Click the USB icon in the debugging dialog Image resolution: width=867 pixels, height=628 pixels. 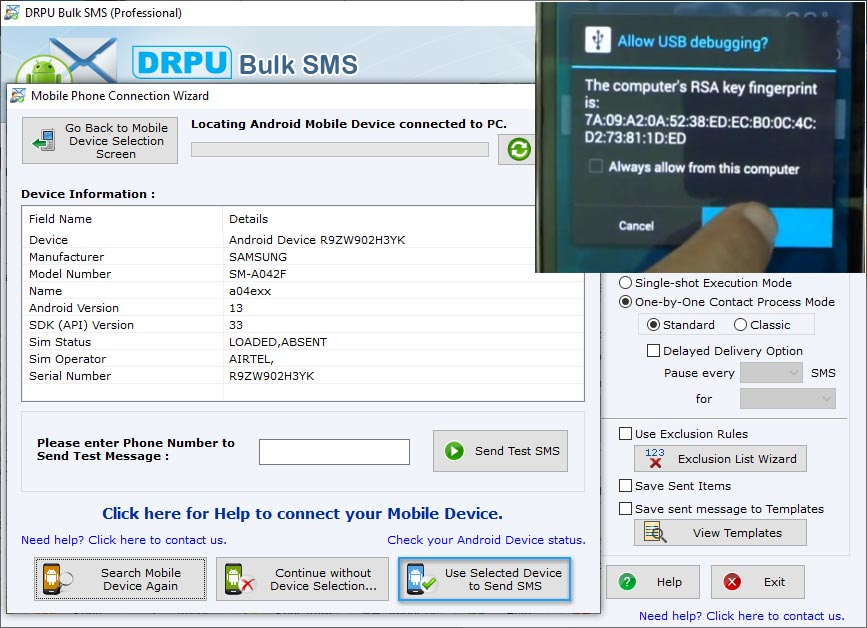pos(598,40)
